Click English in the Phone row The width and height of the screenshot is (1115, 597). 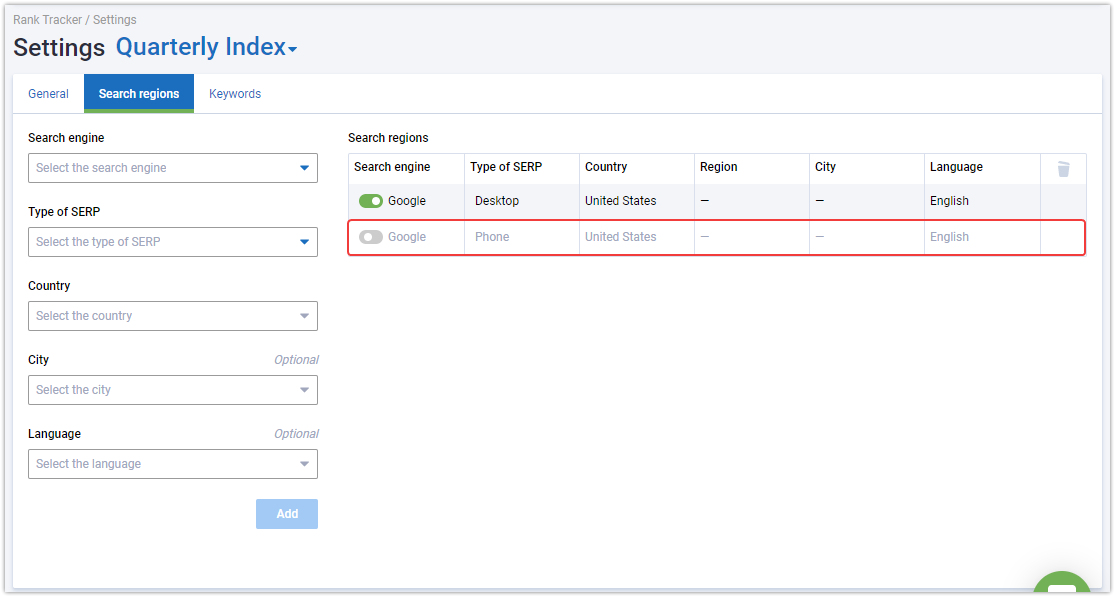coord(949,237)
